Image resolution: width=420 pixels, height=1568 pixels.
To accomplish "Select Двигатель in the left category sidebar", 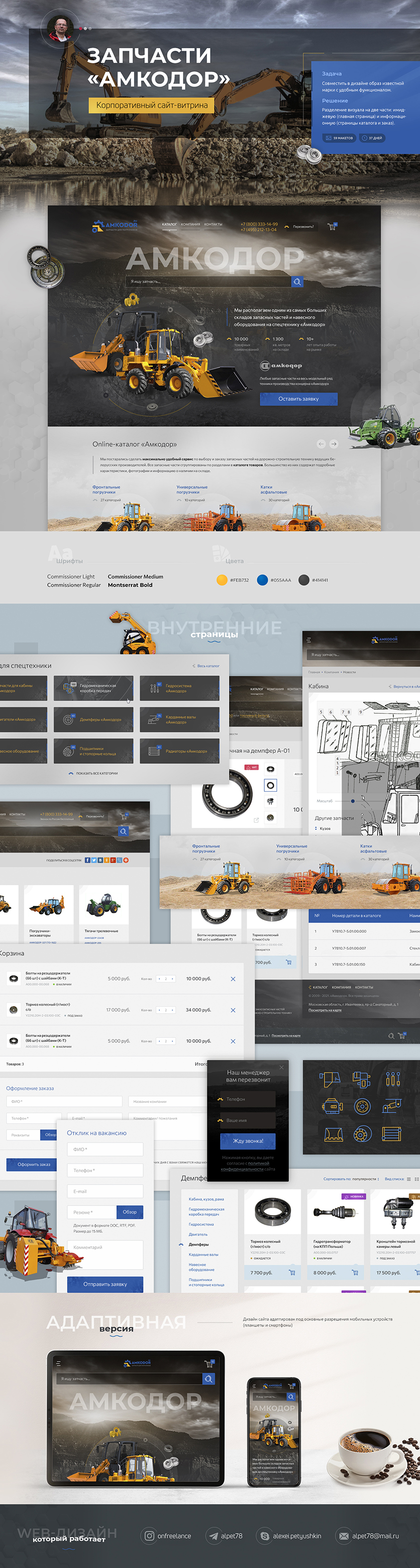I will [x=198, y=1234].
